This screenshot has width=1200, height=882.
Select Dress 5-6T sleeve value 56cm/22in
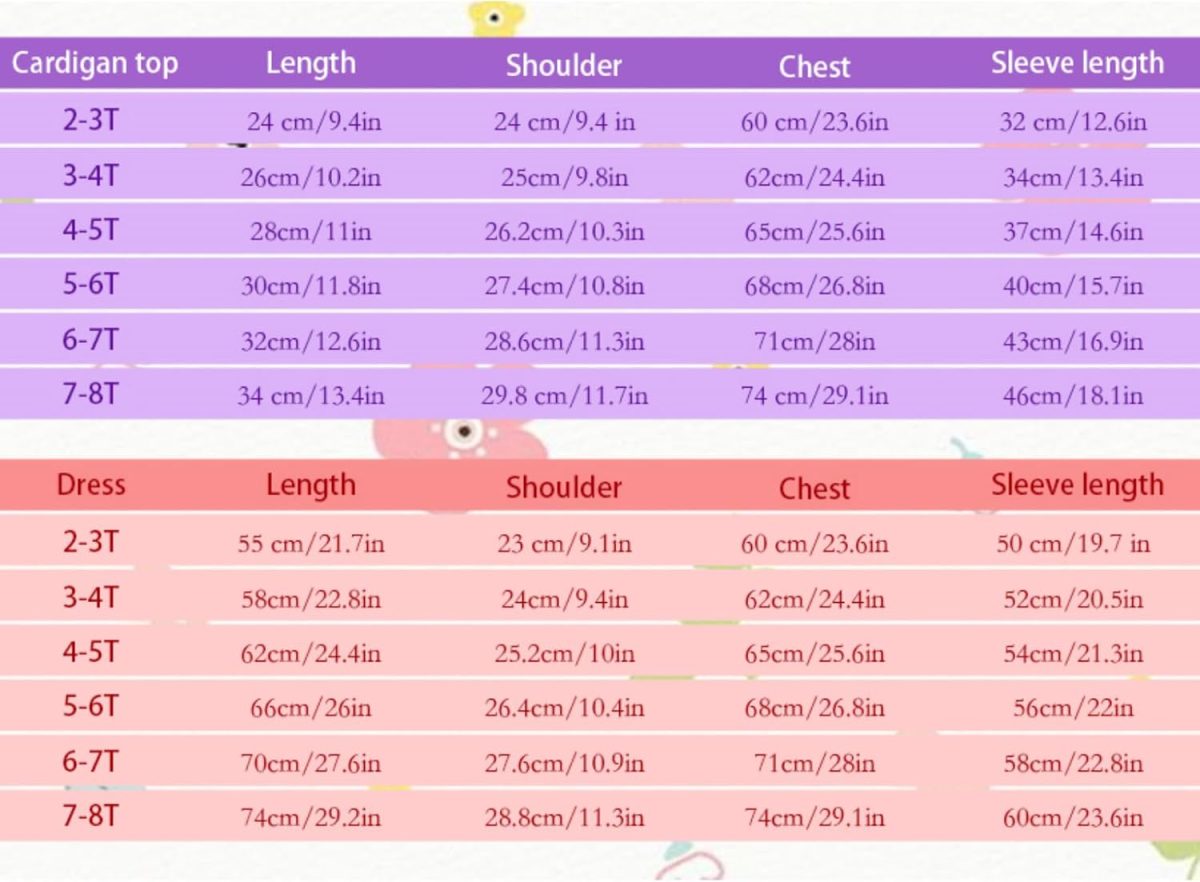click(1073, 709)
